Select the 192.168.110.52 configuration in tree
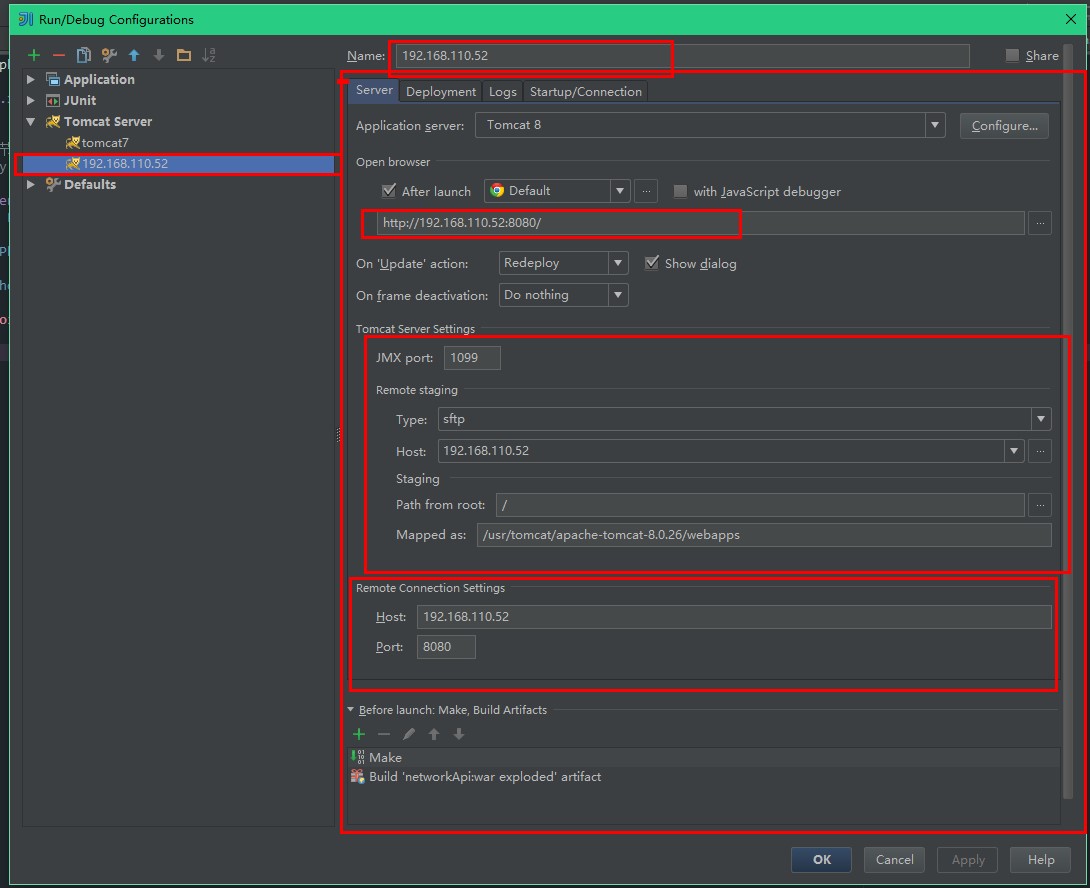 click(179, 163)
